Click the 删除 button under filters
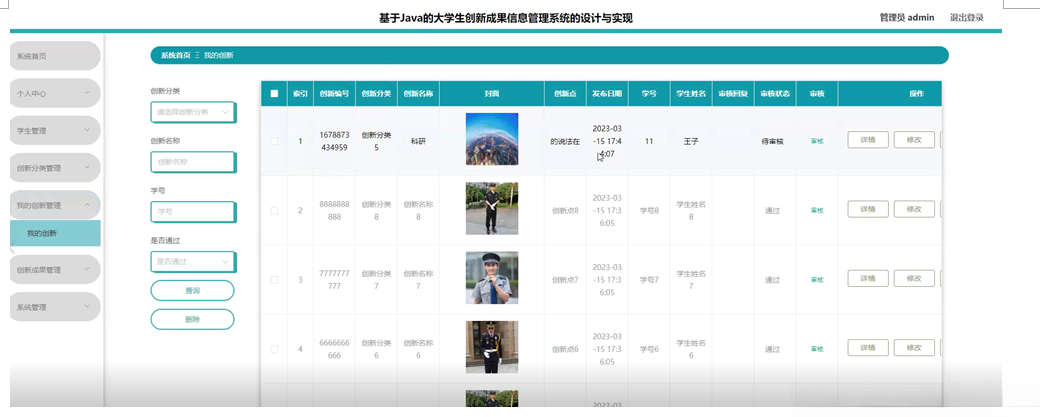The height and width of the screenshot is (417, 1040). point(192,320)
